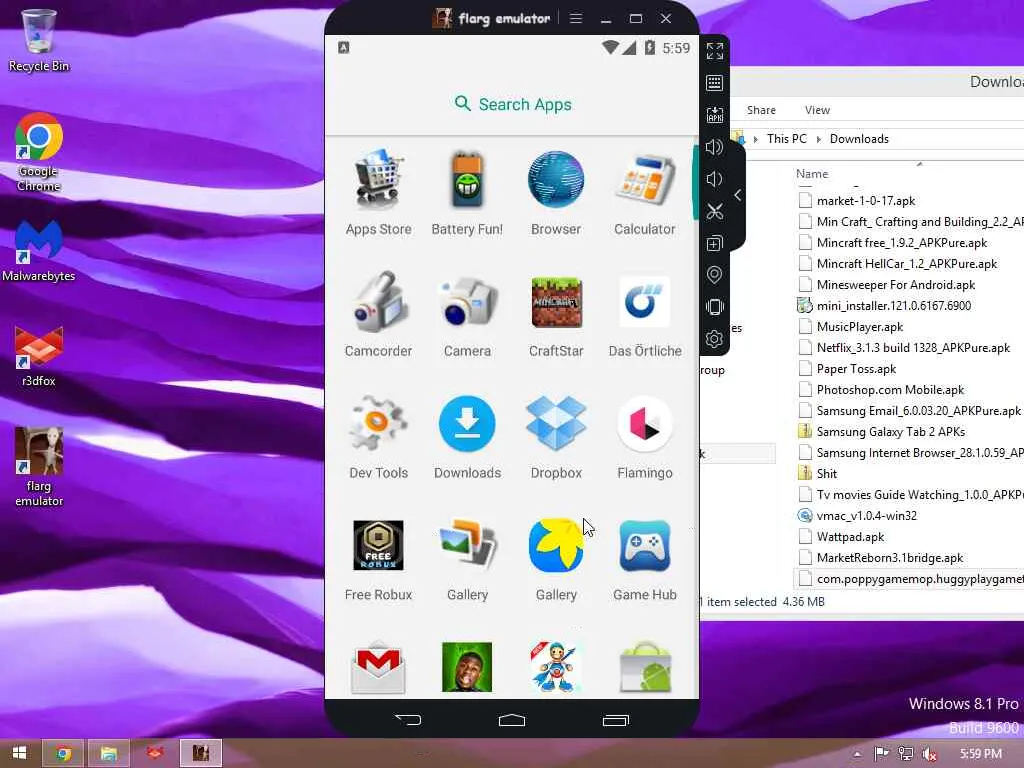Screen dimensions: 1024x768
Task: Tap the Android back button
Action: coord(408,720)
